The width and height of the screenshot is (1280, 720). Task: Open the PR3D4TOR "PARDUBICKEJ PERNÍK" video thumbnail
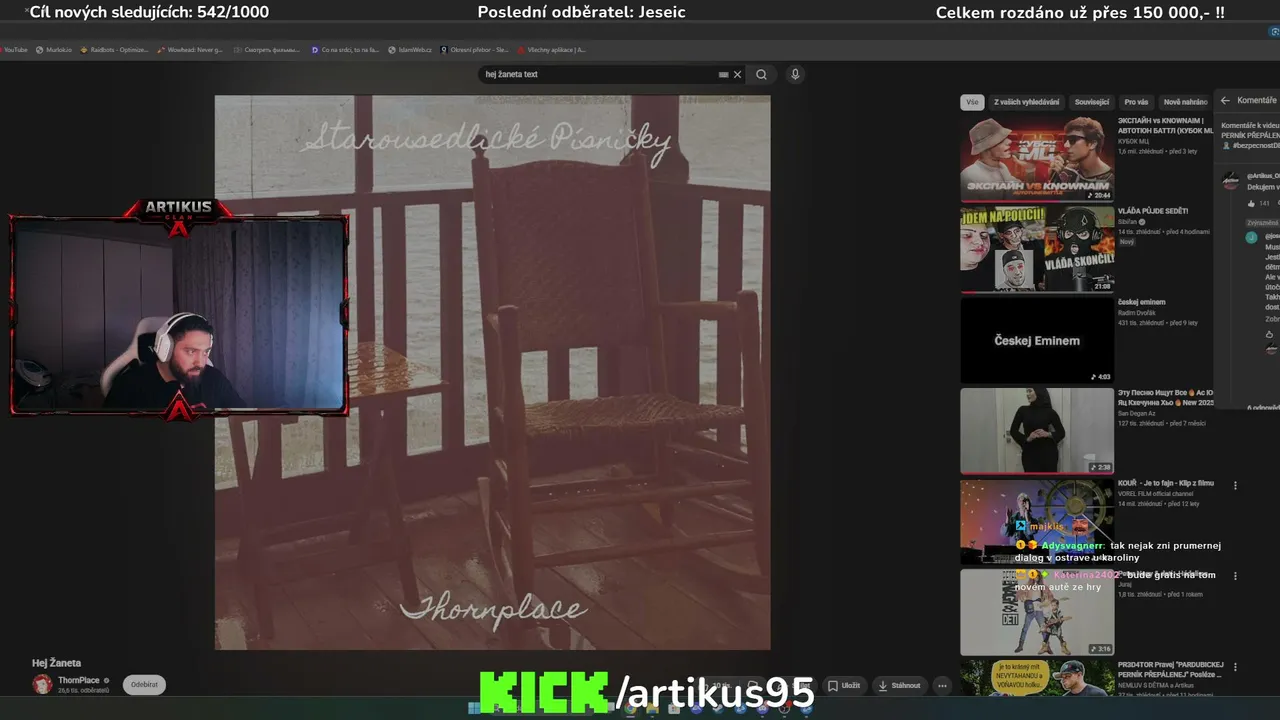[x=1037, y=678]
